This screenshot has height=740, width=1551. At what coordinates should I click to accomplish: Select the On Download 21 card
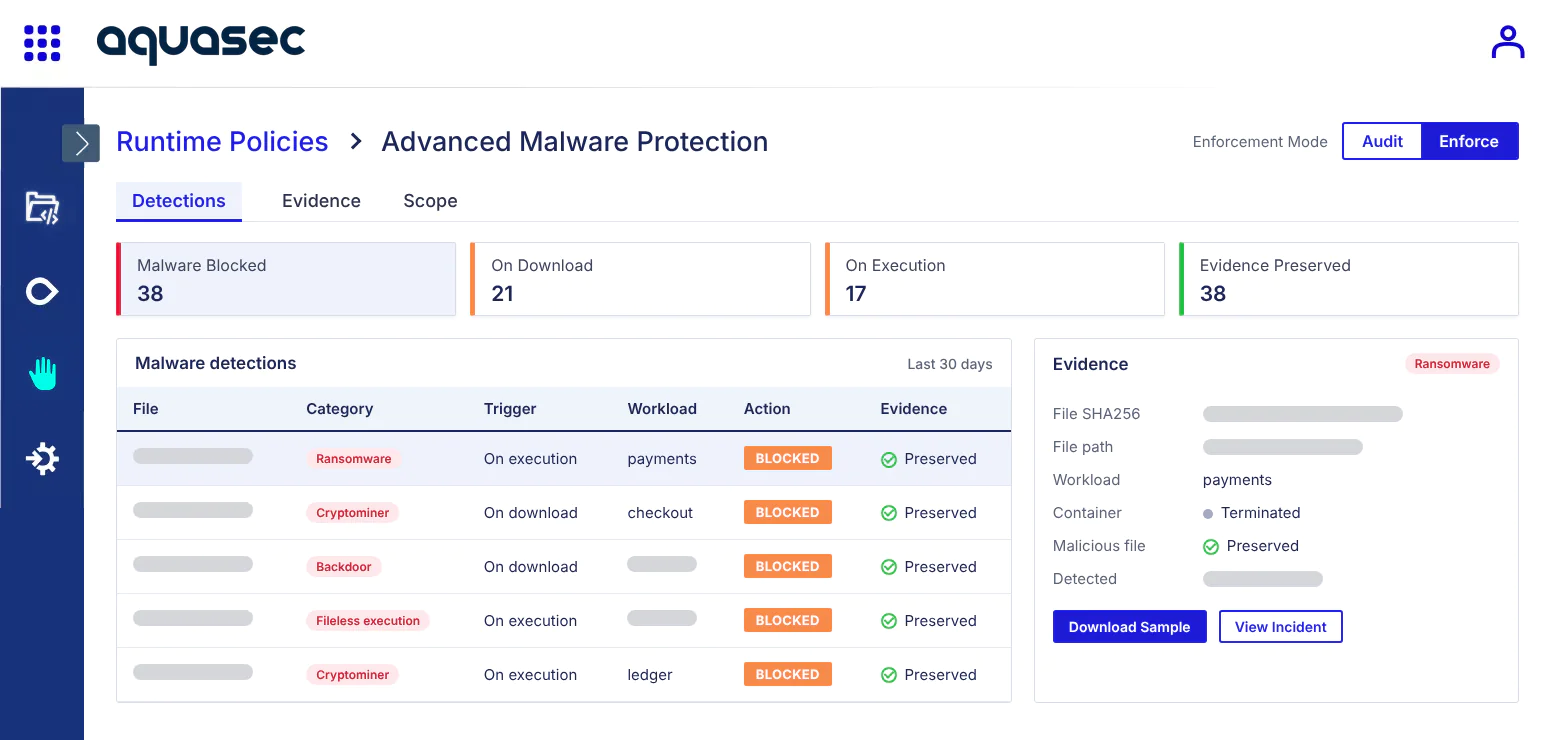(x=640, y=279)
